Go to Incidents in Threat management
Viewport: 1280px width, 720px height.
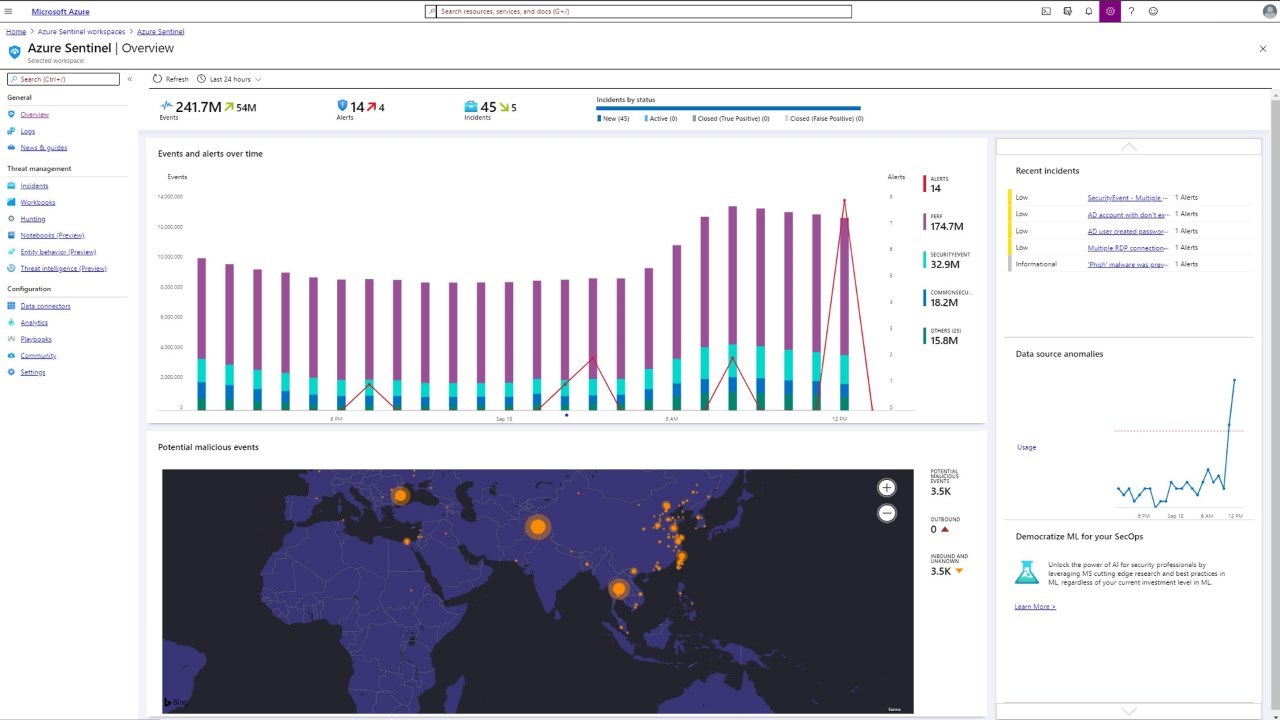tap(34, 186)
